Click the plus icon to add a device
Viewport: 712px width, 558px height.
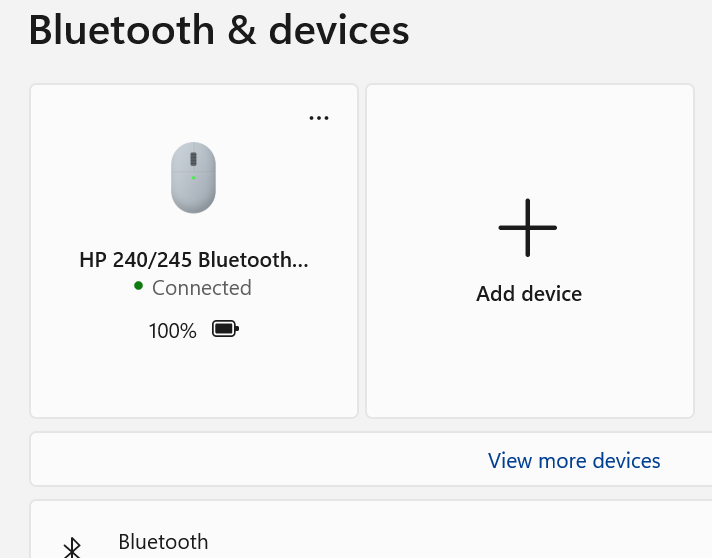point(528,228)
